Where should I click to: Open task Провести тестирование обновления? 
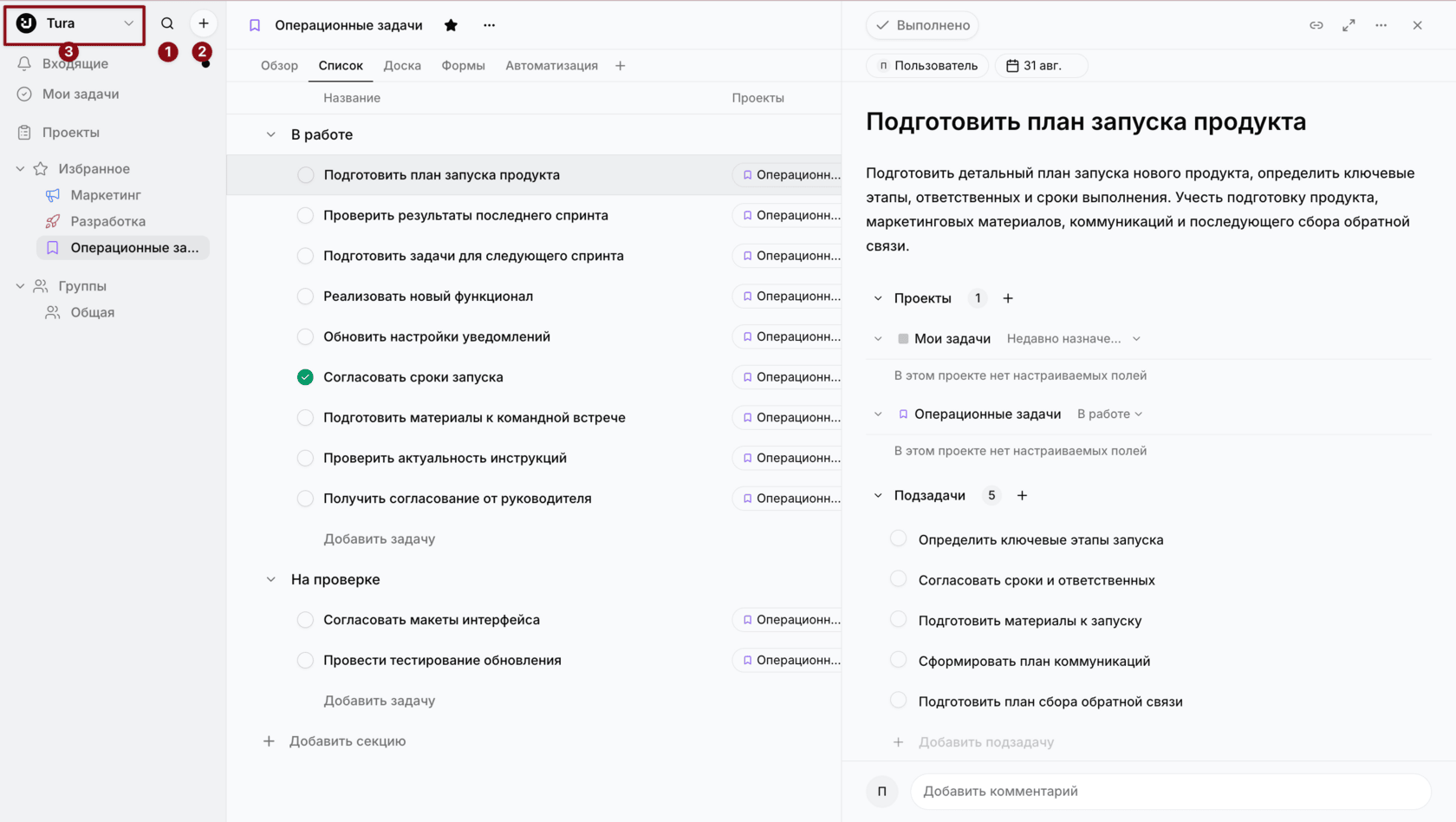click(x=442, y=660)
